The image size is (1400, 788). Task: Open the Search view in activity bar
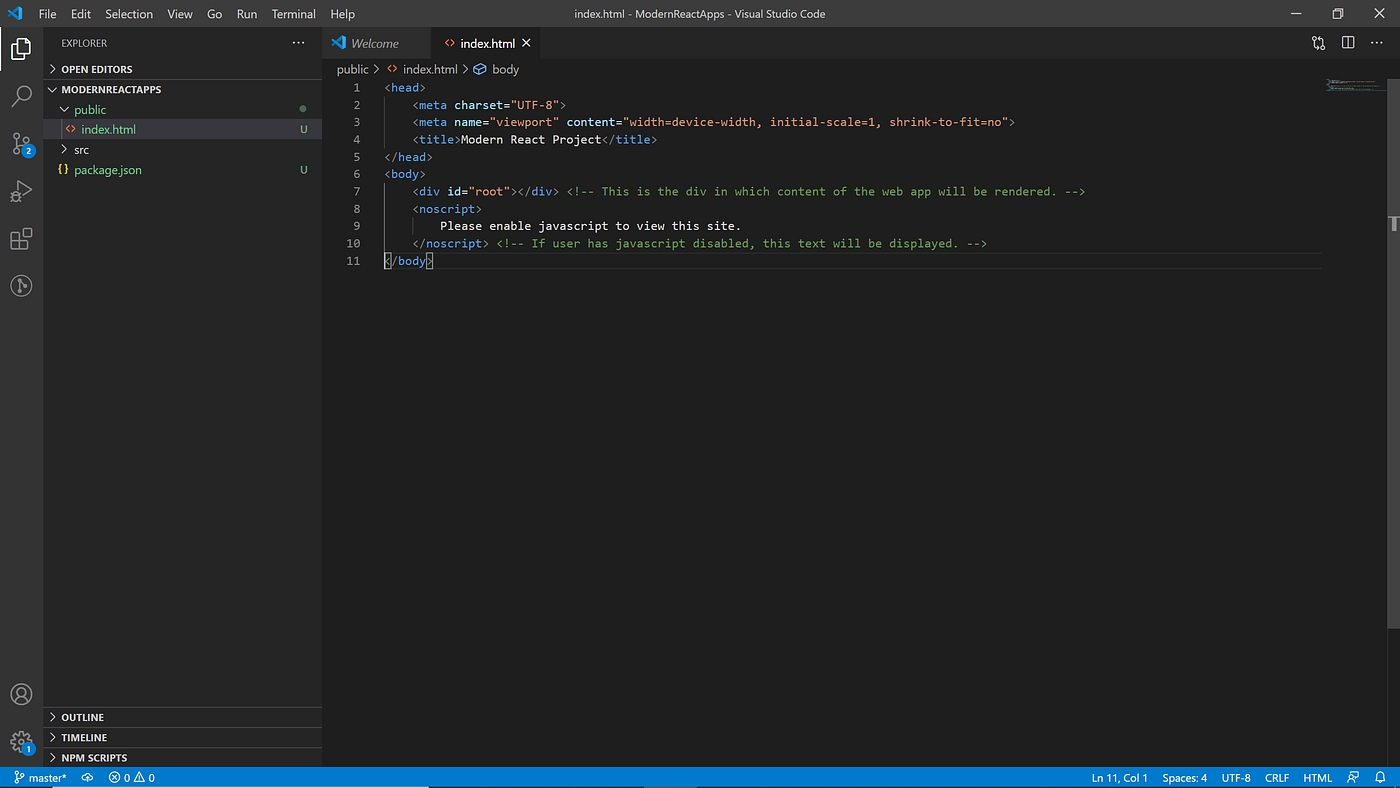point(22,96)
